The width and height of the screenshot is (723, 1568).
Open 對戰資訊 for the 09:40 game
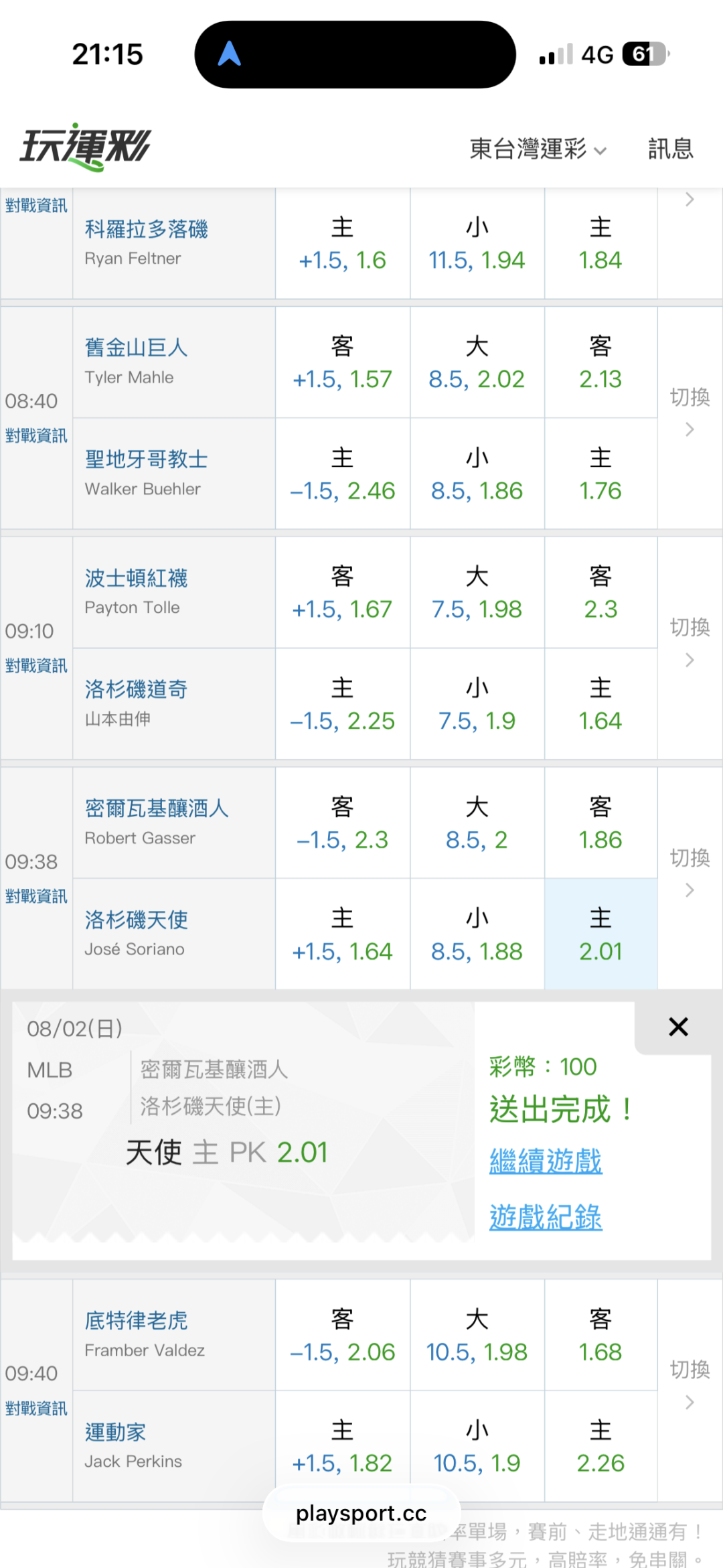pyautogui.click(x=36, y=1408)
